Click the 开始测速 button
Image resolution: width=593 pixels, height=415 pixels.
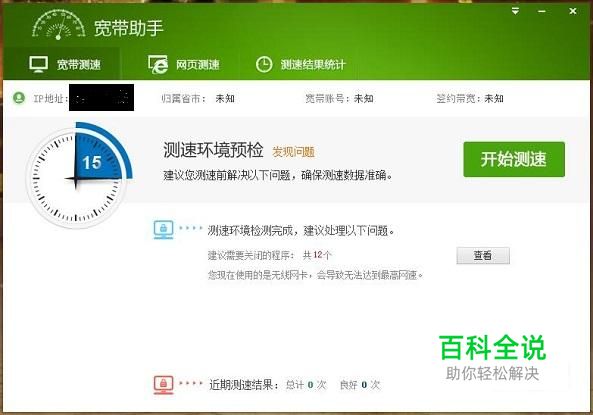(514, 159)
